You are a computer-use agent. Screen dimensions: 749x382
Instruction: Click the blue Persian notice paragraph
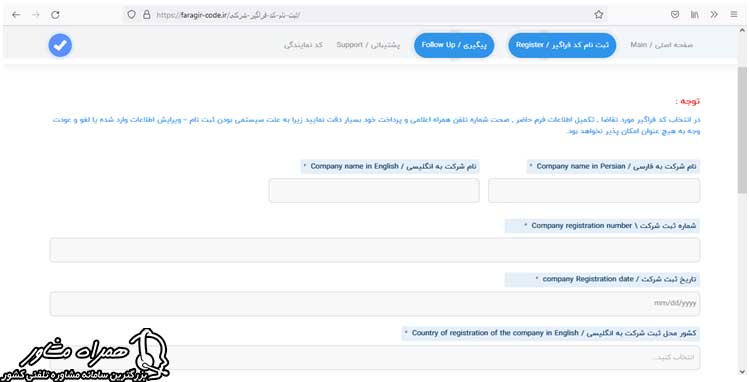tap(376, 125)
